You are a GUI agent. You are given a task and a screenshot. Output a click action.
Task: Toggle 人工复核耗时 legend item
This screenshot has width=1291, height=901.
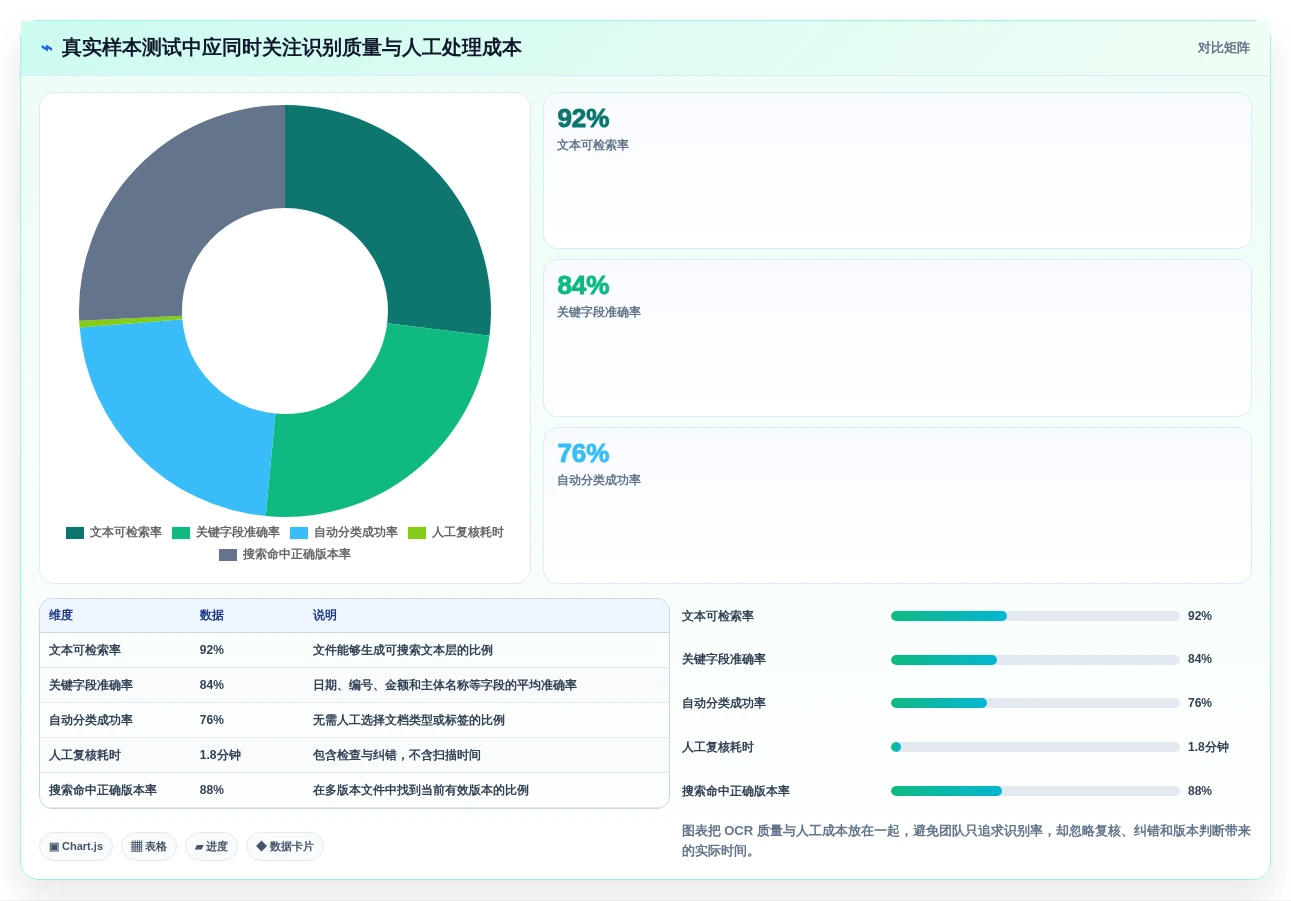(456, 533)
